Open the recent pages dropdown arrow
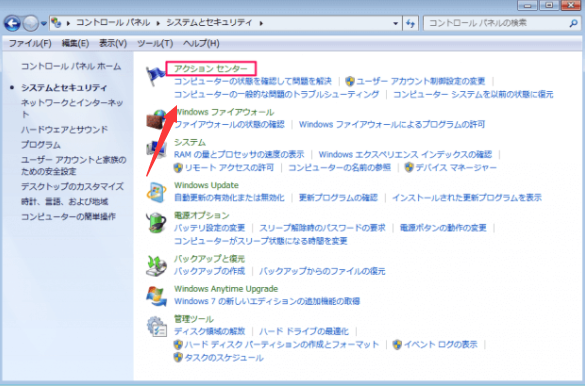This screenshot has height=386, width=585. click(44, 24)
